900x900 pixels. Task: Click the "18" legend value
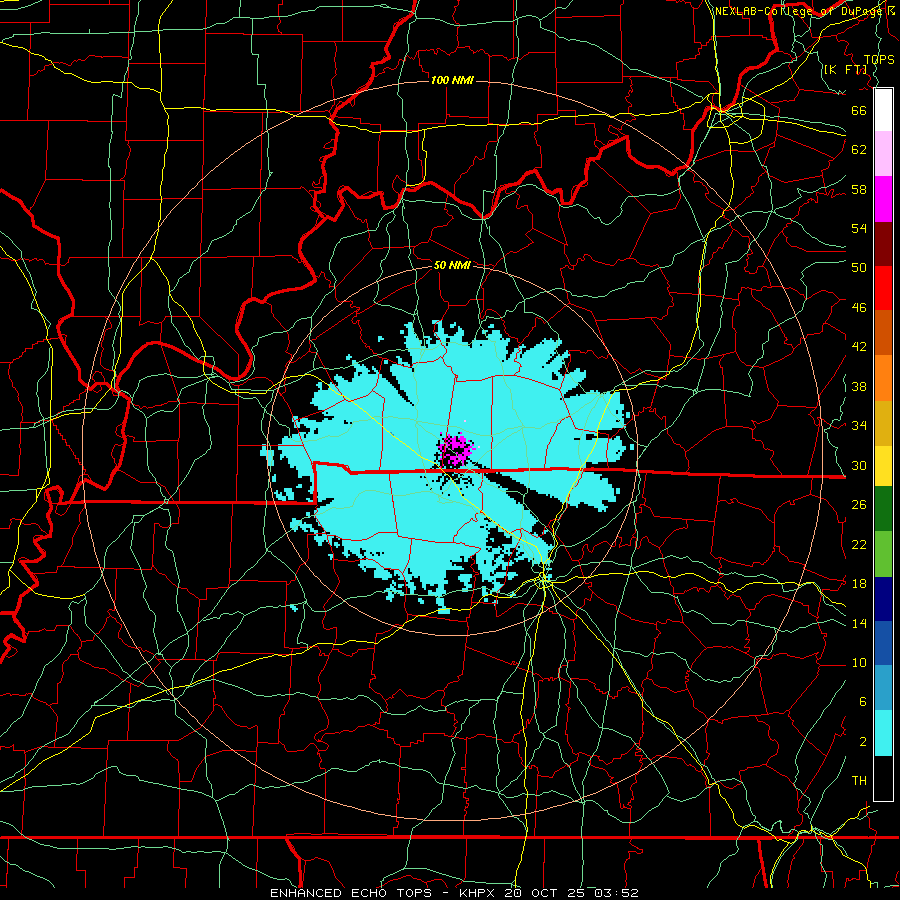pyautogui.click(x=859, y=584)
